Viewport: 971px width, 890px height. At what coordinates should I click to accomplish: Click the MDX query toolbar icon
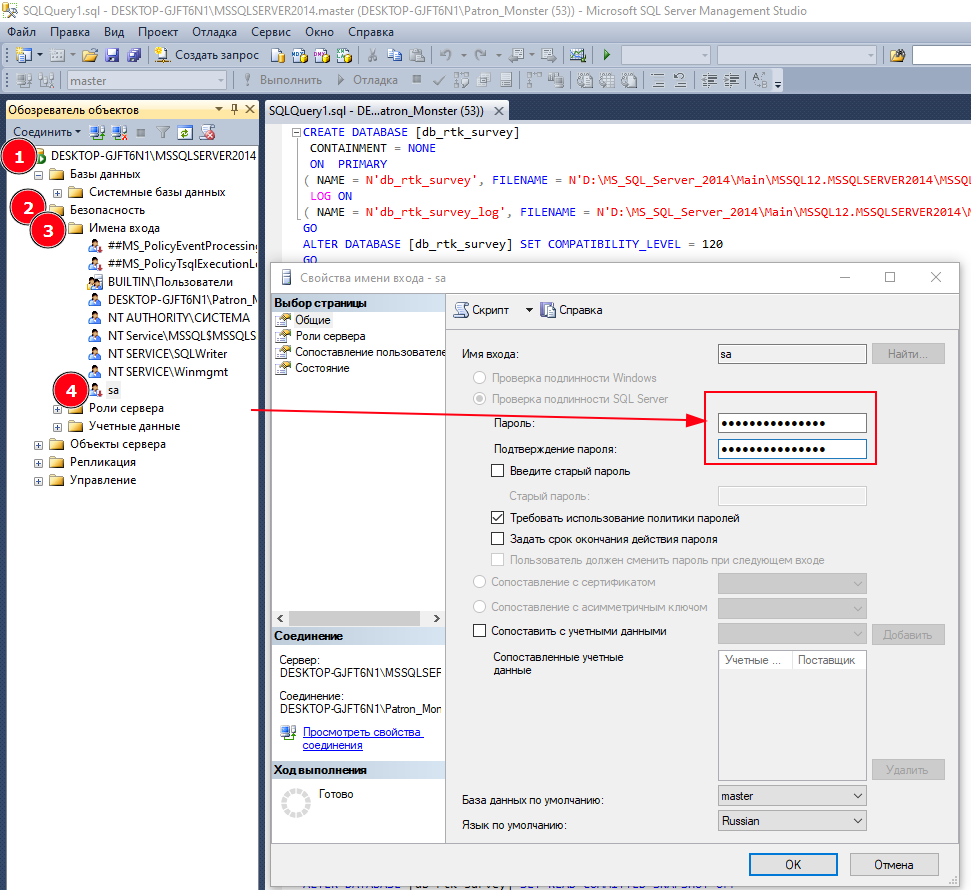[300, 55]
